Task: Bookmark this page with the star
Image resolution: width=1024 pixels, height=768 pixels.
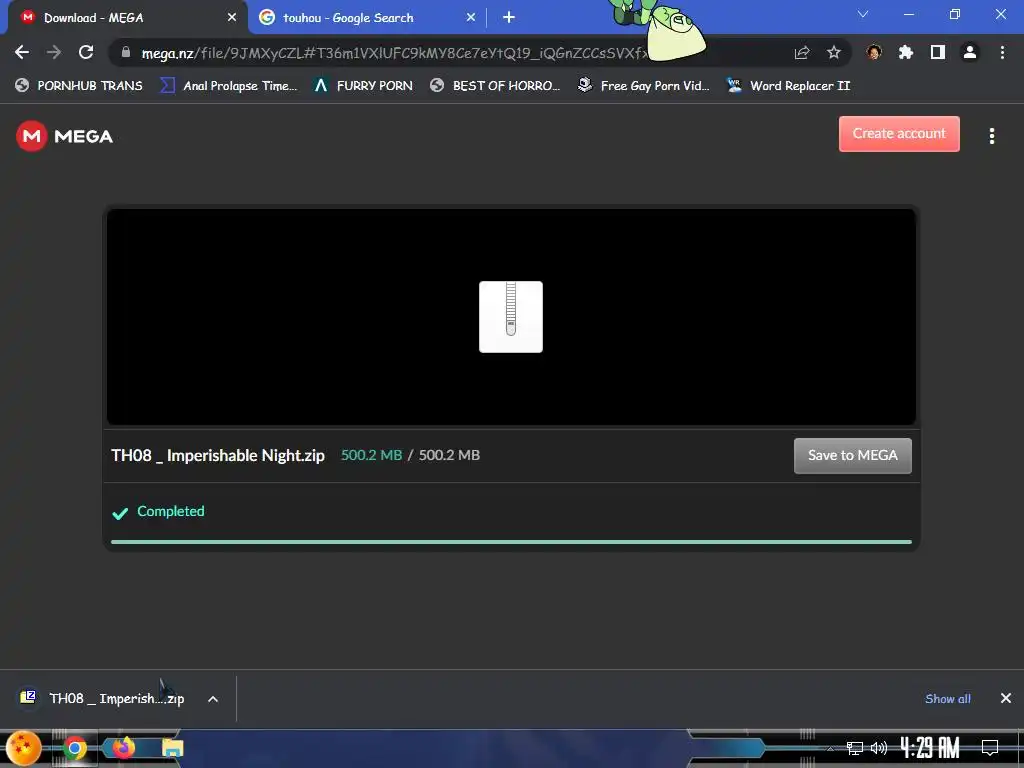Action: click(833, 52)
